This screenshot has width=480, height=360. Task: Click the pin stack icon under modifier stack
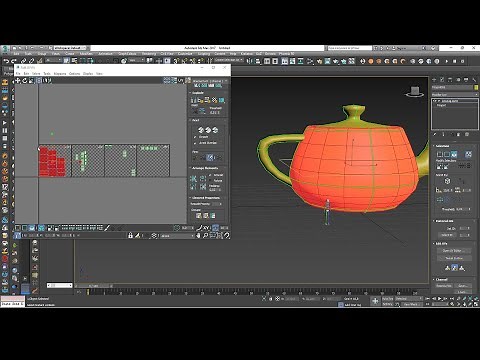click(x=435, y=134)
